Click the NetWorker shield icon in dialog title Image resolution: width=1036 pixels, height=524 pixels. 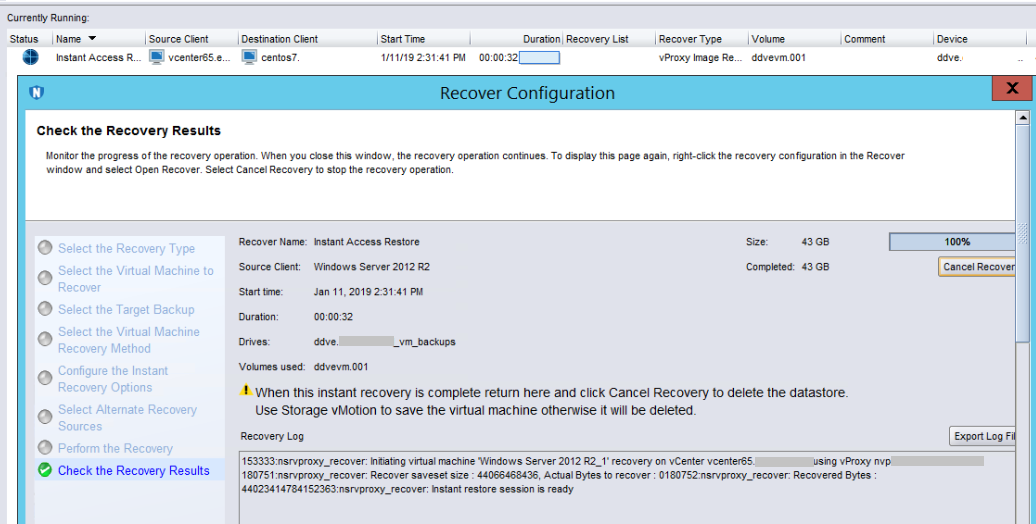click(x=38, y=93)
